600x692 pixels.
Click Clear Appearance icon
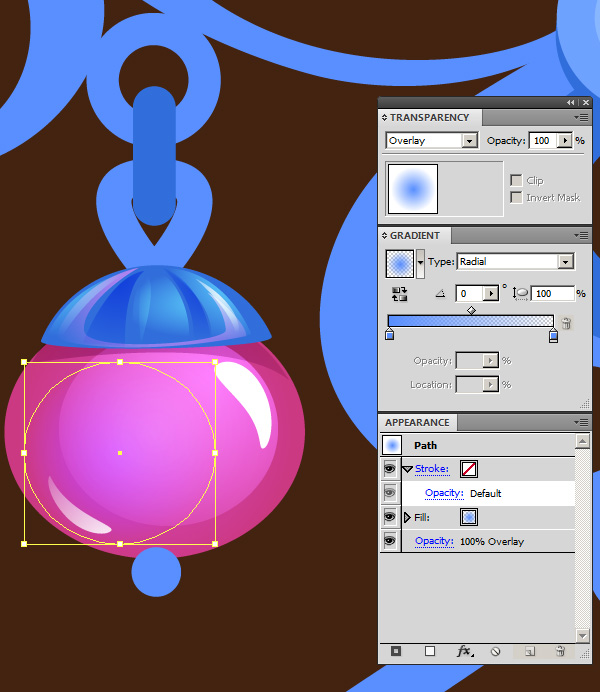[x=495, y=651]
